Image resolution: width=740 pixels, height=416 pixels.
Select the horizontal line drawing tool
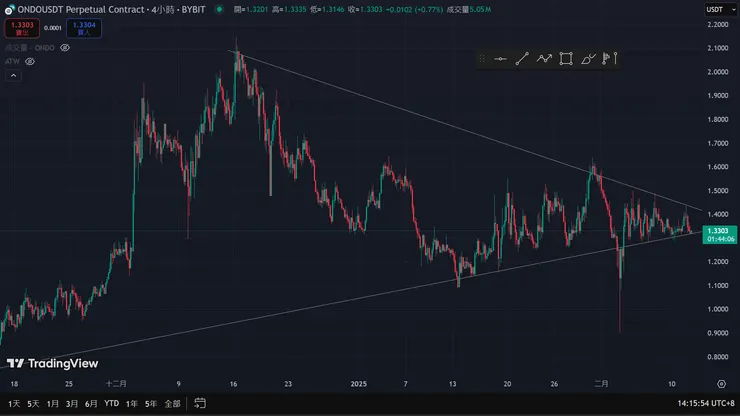pos(500,59)
